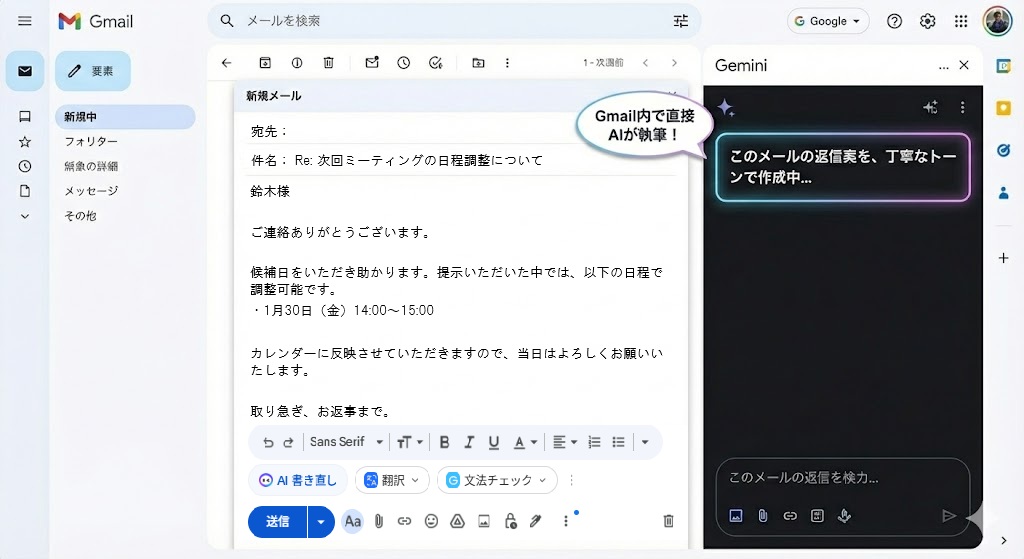Insert emoji into the email
The width and height of the screenshot is (1024, 559).
tap(431, 521)
